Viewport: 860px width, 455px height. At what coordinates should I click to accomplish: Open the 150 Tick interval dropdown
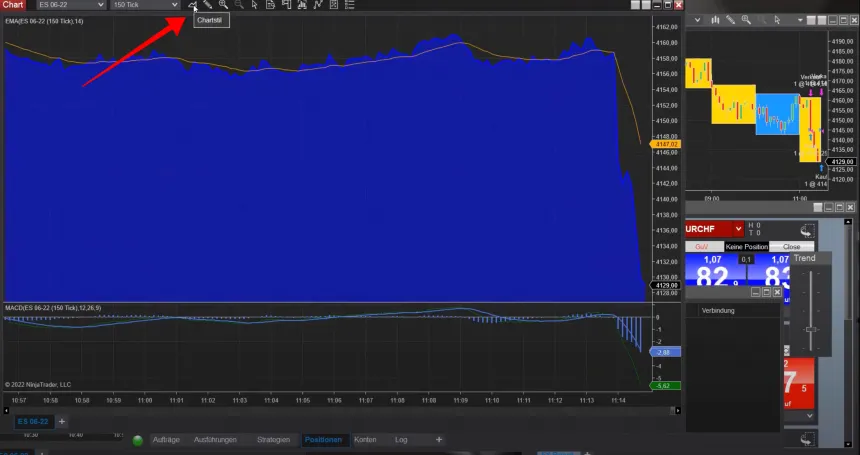tap(145, 5)
